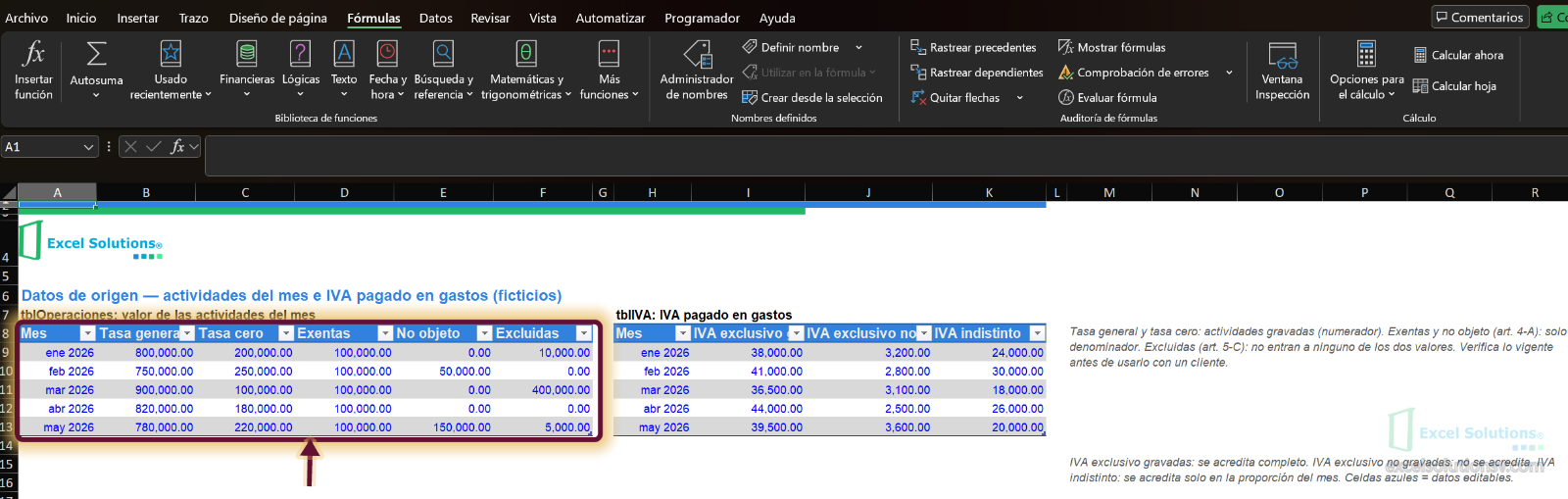This screenshot has height=499, width=1568.
Task: Open Insertar función dialog
Action: (x=33, y=71)
